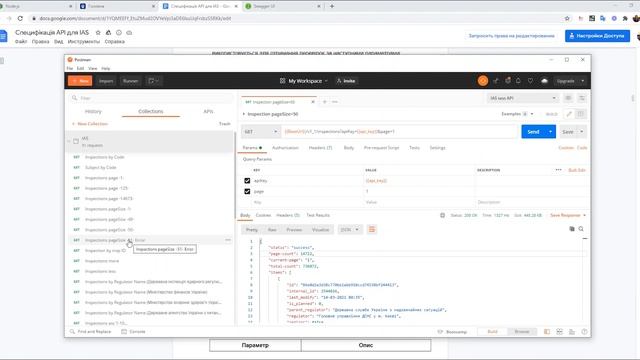Click the Import button

click(106, 81)
